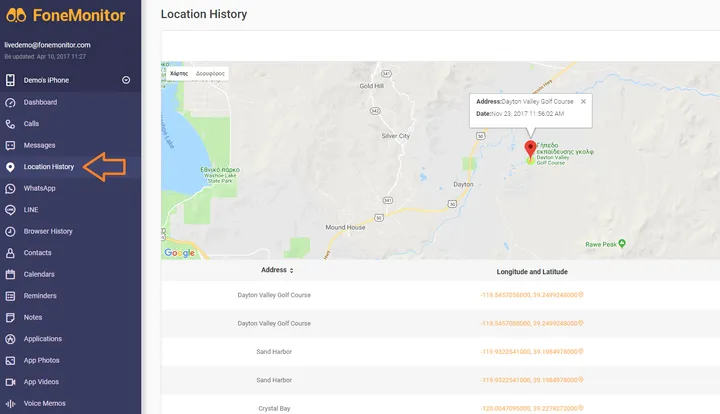Select second Dayton Valley Golf Course address row
The width and height of the screenshot is (720, 414).
point(274,324)
